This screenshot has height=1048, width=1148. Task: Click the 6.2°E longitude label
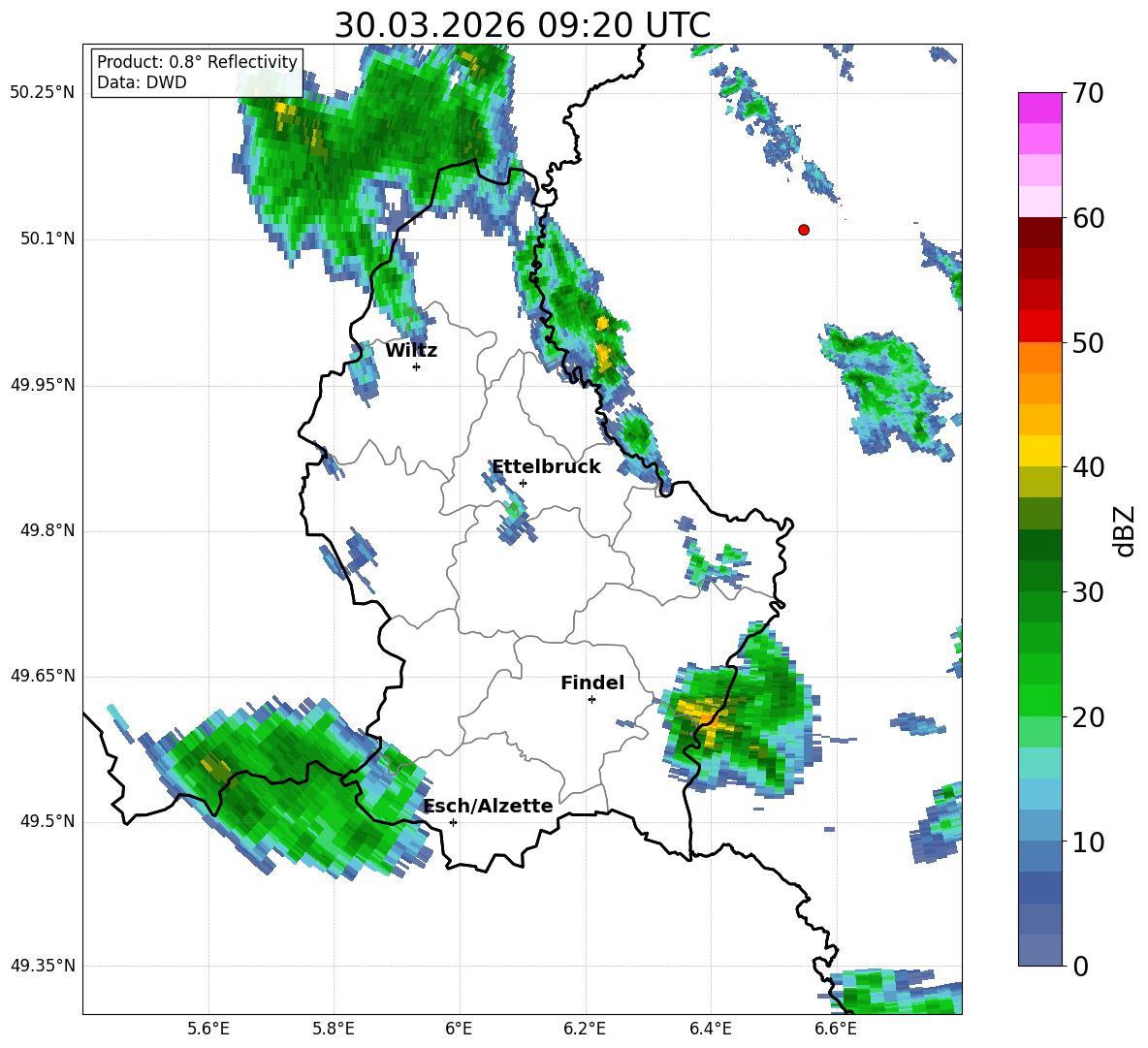click(585, 1029)
